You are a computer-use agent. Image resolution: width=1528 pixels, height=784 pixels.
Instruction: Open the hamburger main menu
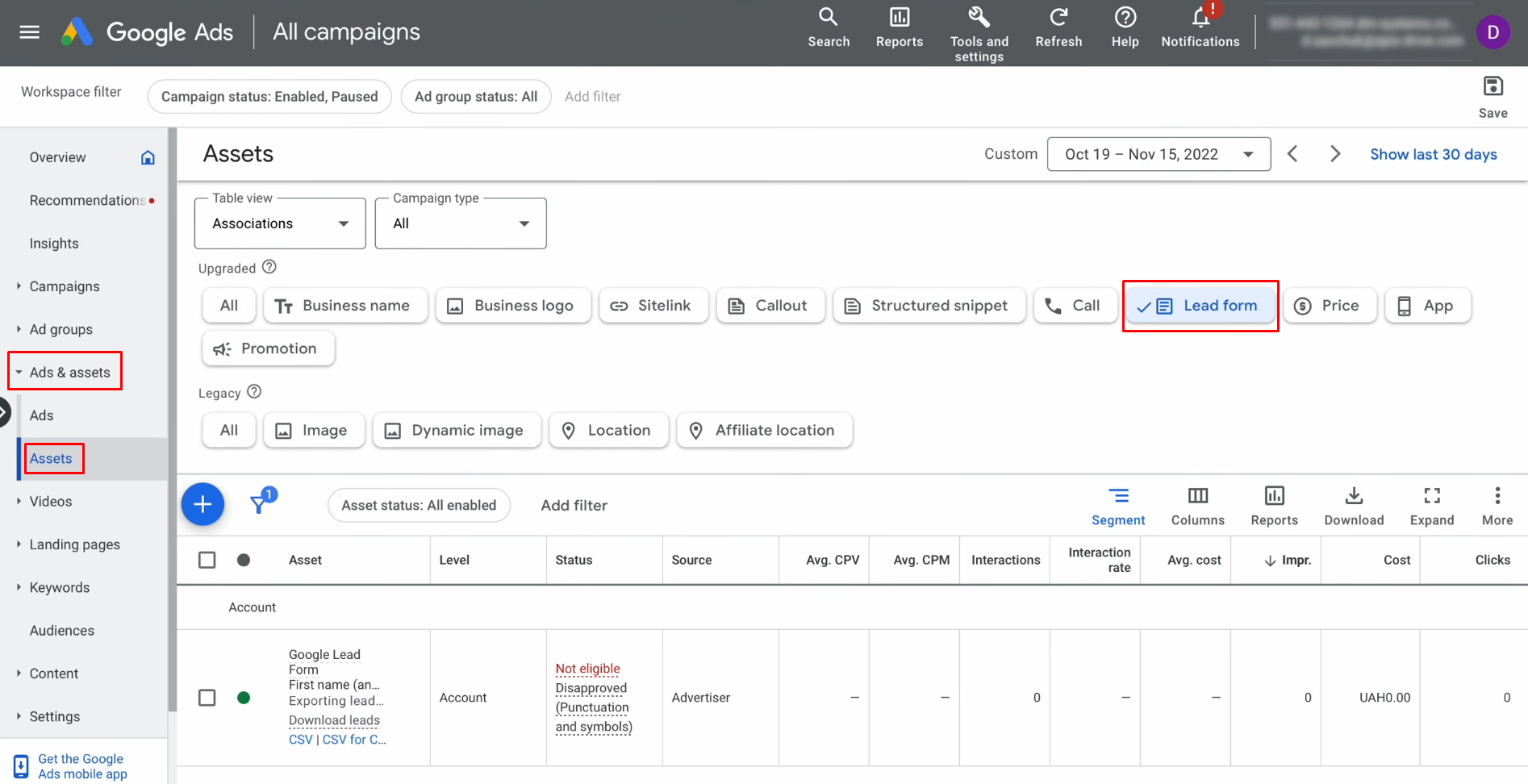click(x=30, y=32)
